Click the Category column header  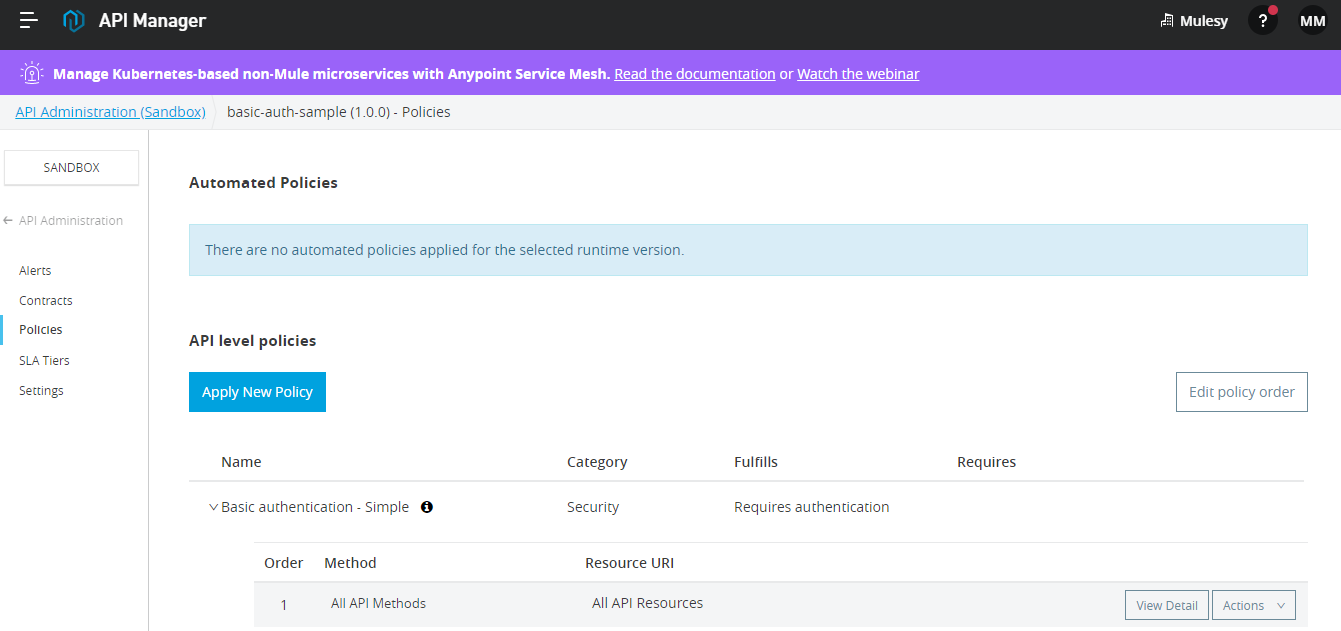(x=597, y=462)
